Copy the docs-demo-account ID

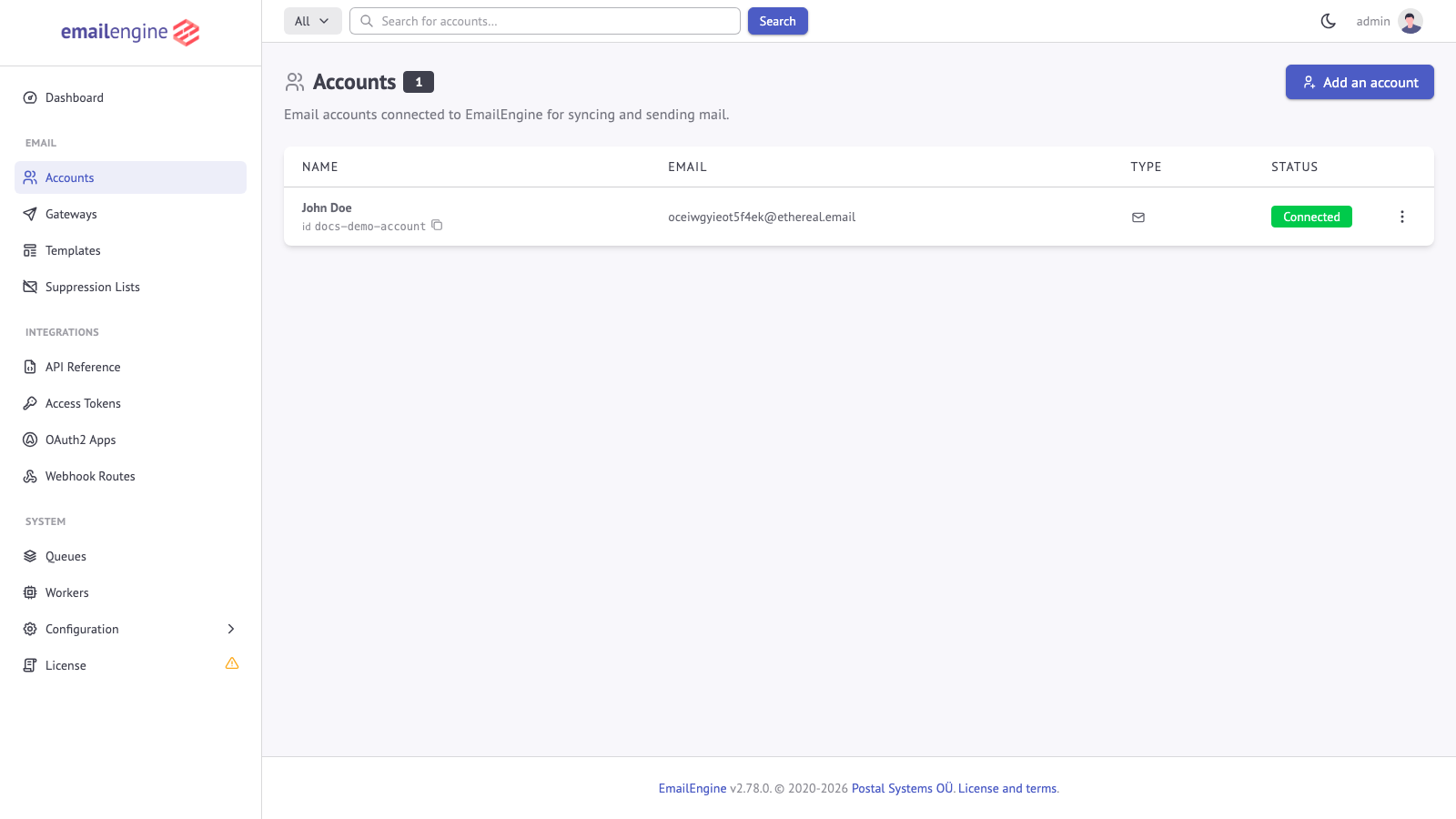pos(437,225)
